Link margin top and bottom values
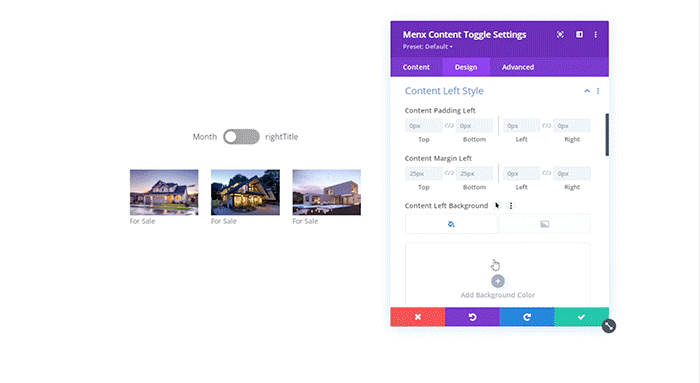Image resolution: width=700 pixels, height=383 pixels. pos(449,173)
